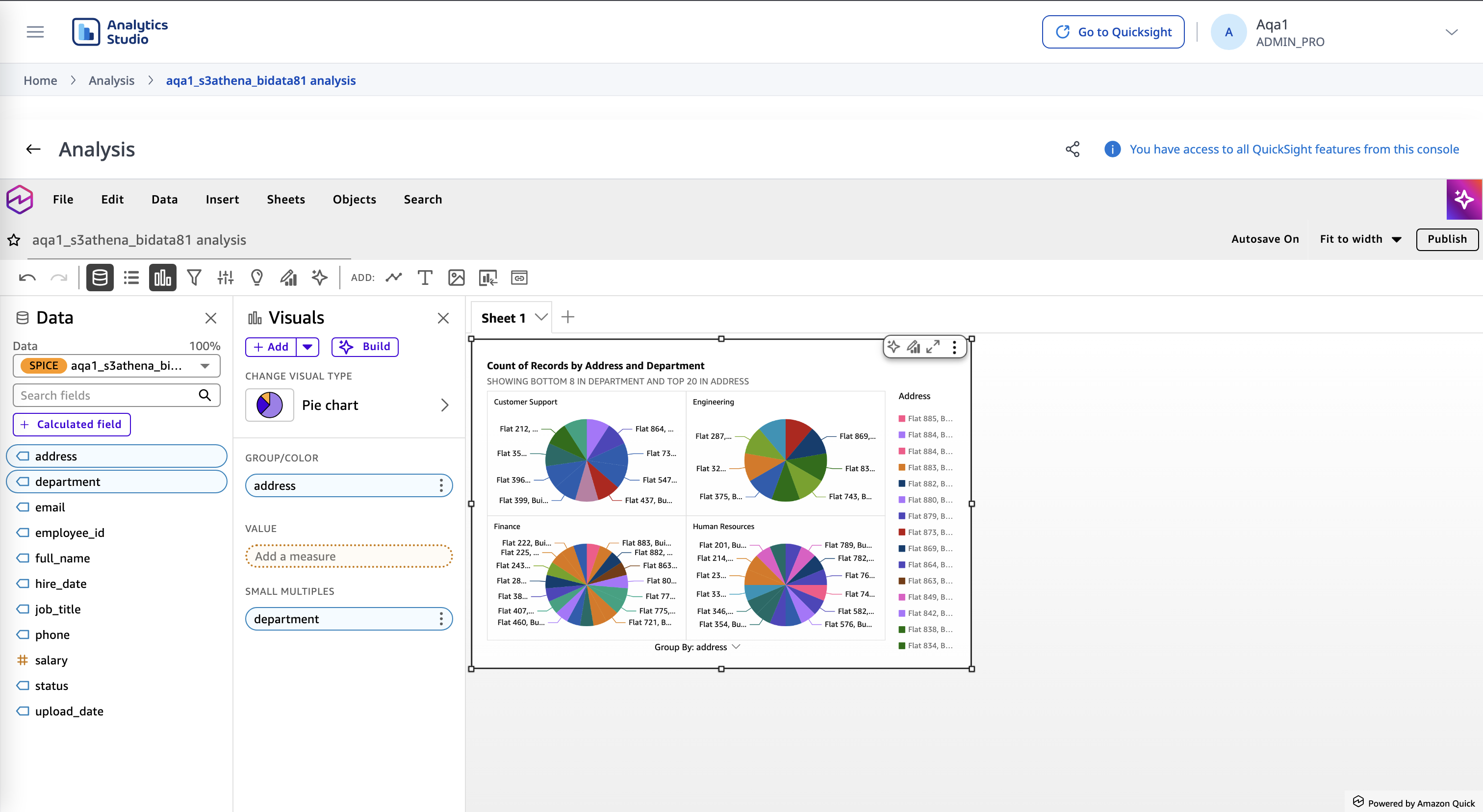This screenshot has height=812, width=1483.
Task: Open the Objects menu
Action: point(354,200)
